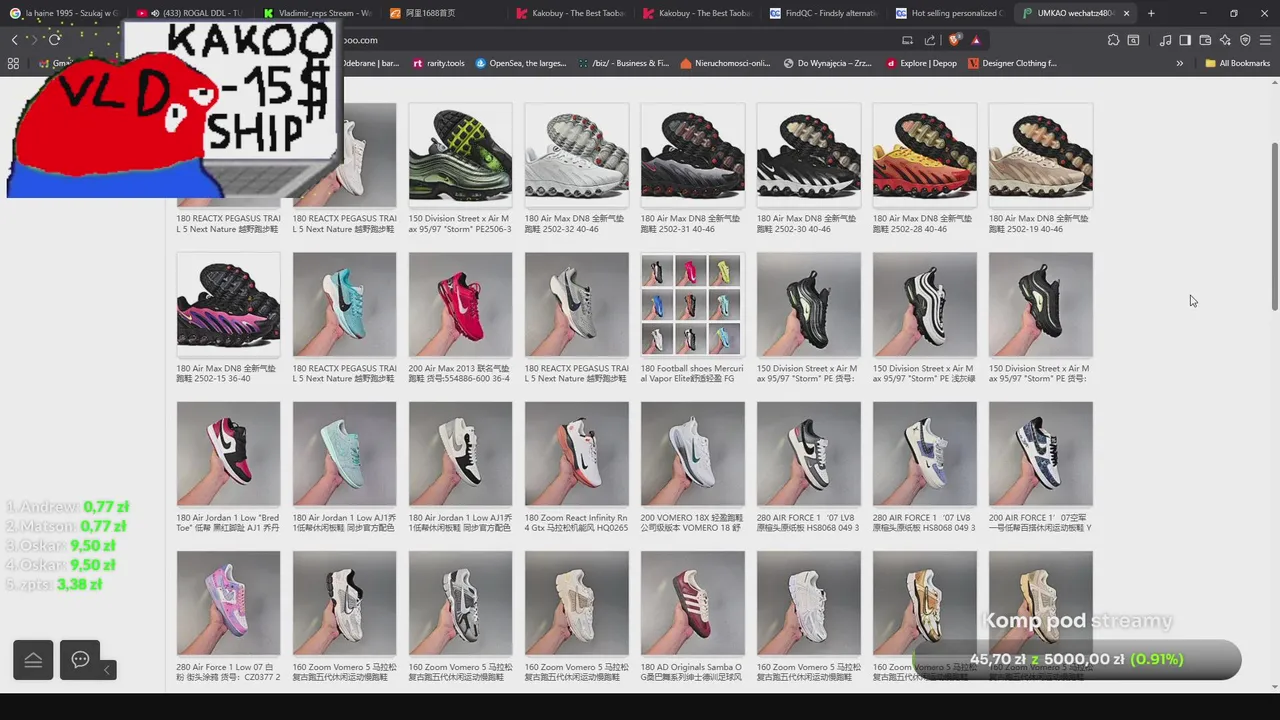The height and width of the screenshot is (720, 1280).
Task: Open the Brave Rewards triangle icon
Action: coord(976,40)
